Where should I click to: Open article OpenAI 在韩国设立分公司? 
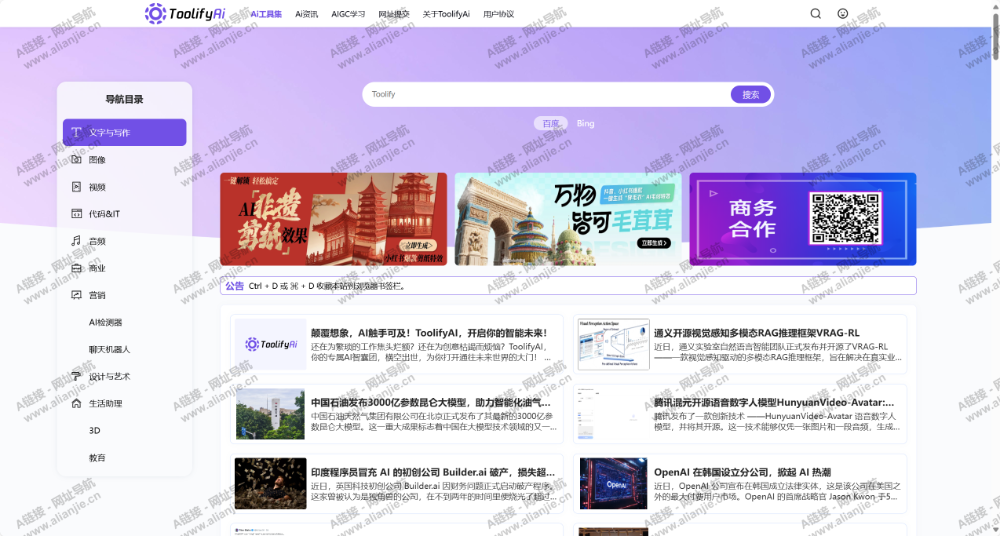(740, 484)
